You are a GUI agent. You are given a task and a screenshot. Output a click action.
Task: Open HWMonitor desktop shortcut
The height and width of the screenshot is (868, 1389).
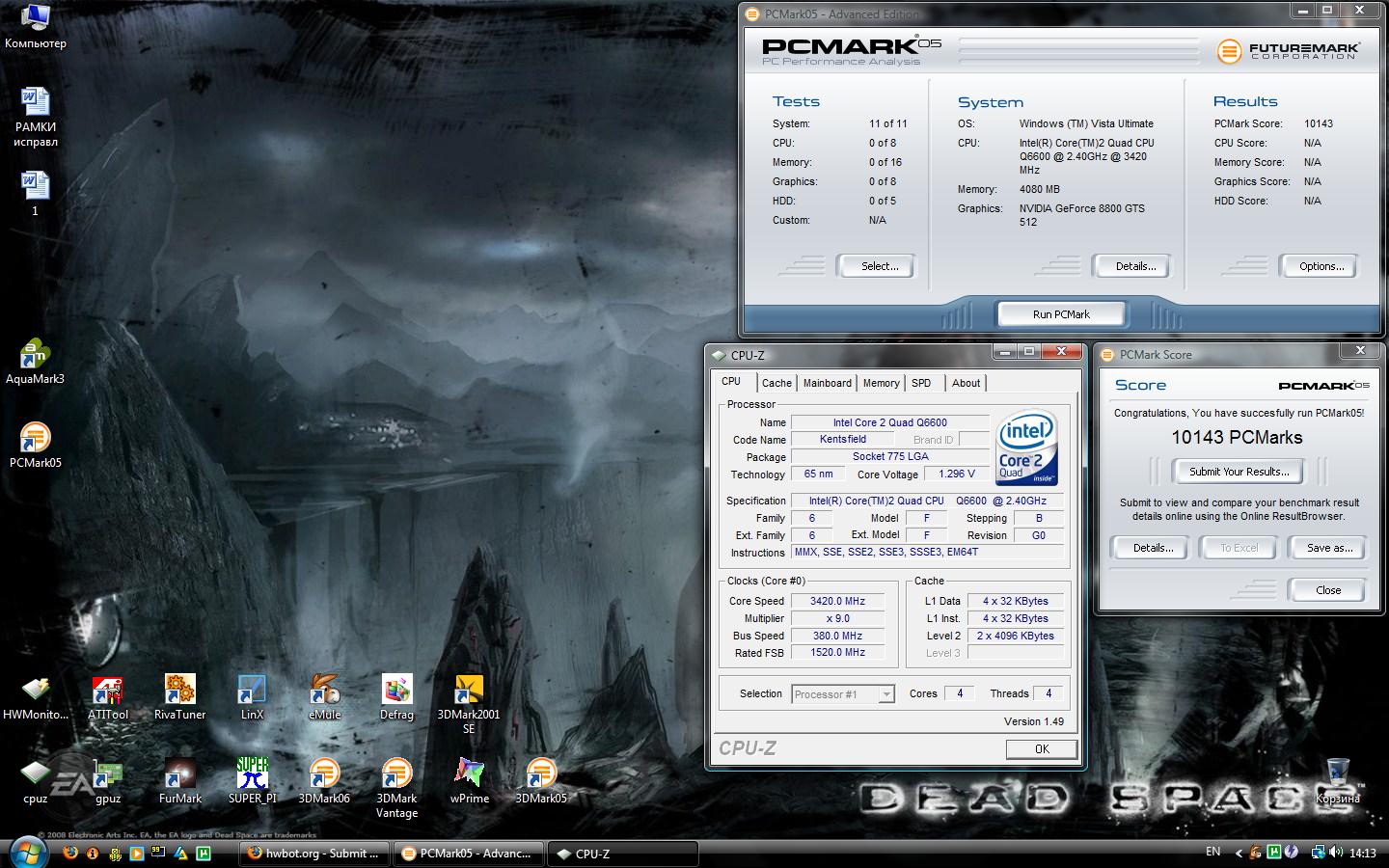(x=36, y=697)
